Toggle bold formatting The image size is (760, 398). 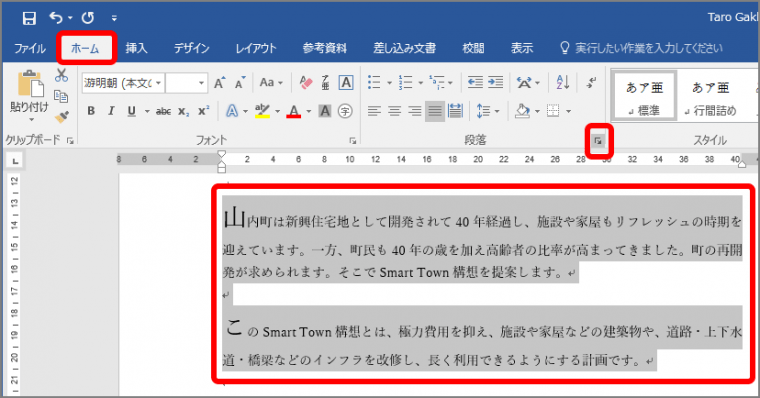(x=91, y=111)
